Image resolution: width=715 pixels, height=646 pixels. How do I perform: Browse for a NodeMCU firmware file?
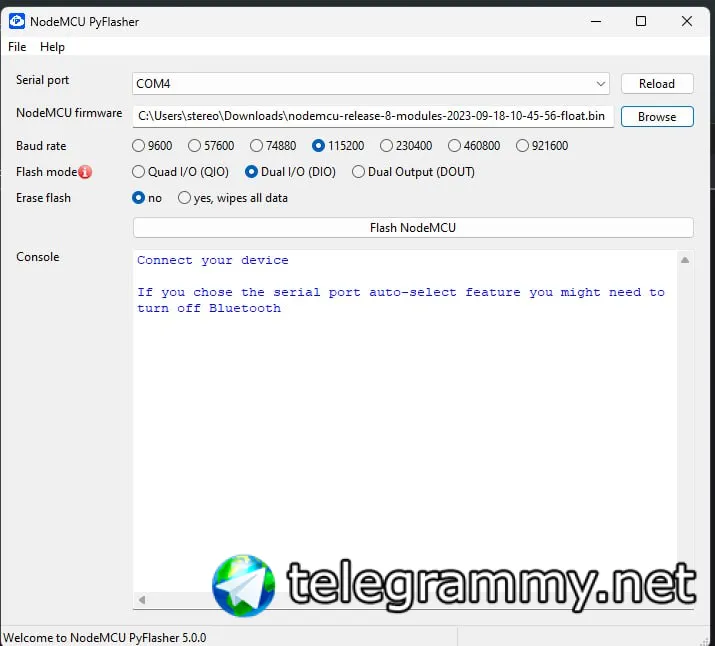pyautogui.click(x=657, y=117)
